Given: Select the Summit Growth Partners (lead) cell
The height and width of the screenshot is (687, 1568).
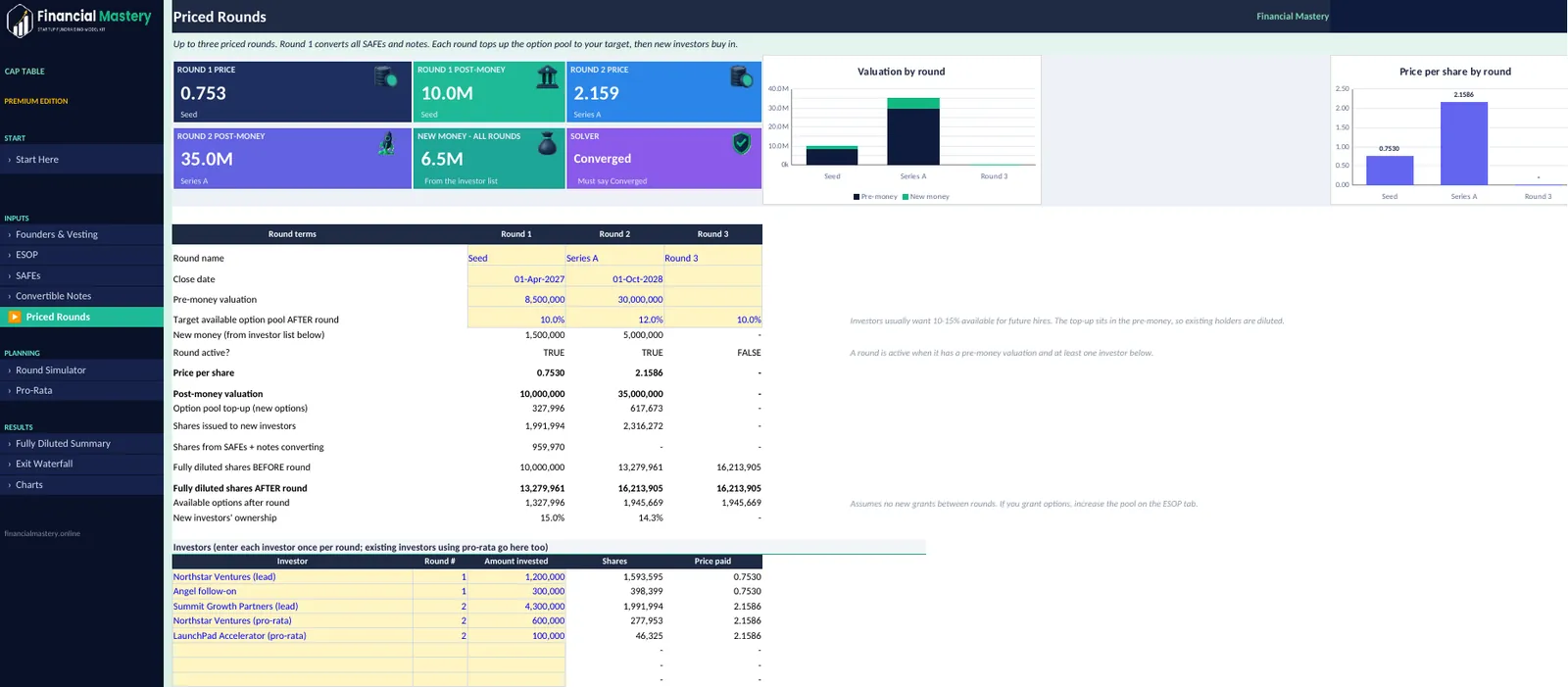Looking at the screenshot, I should coord(292,607).
